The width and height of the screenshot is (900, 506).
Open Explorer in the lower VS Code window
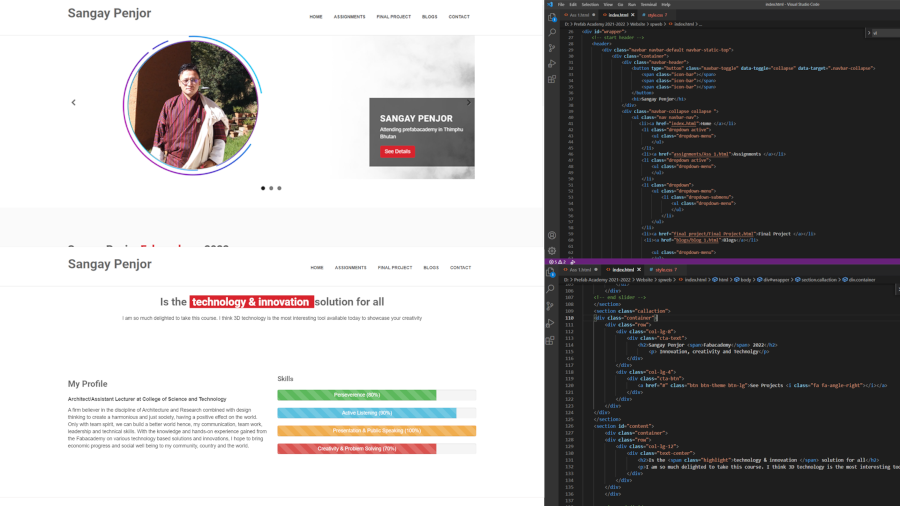(551, 273)
